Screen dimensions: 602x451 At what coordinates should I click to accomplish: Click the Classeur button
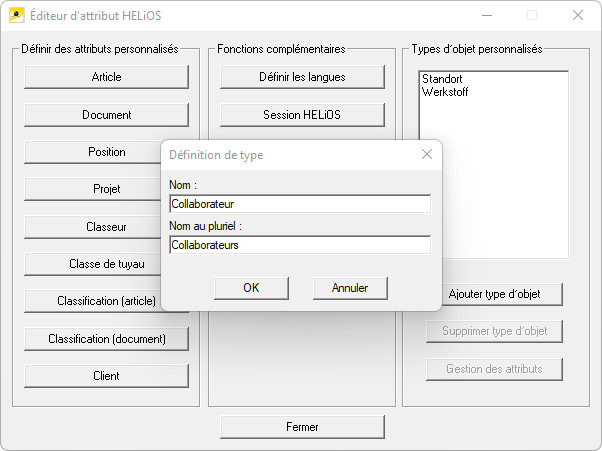pyautogui.click(x=92, y=226)
